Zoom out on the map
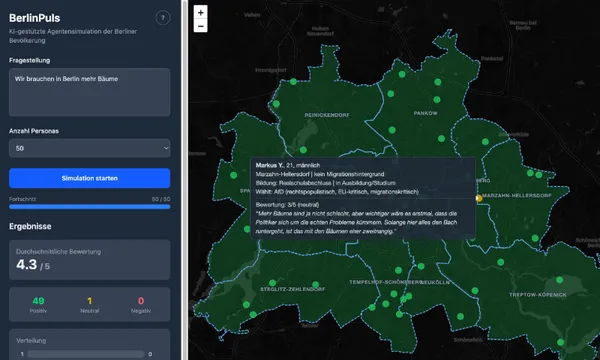Image resolution: width=600 pixels, height=360 pixels. pyautogui.click(x=201, y=26)
